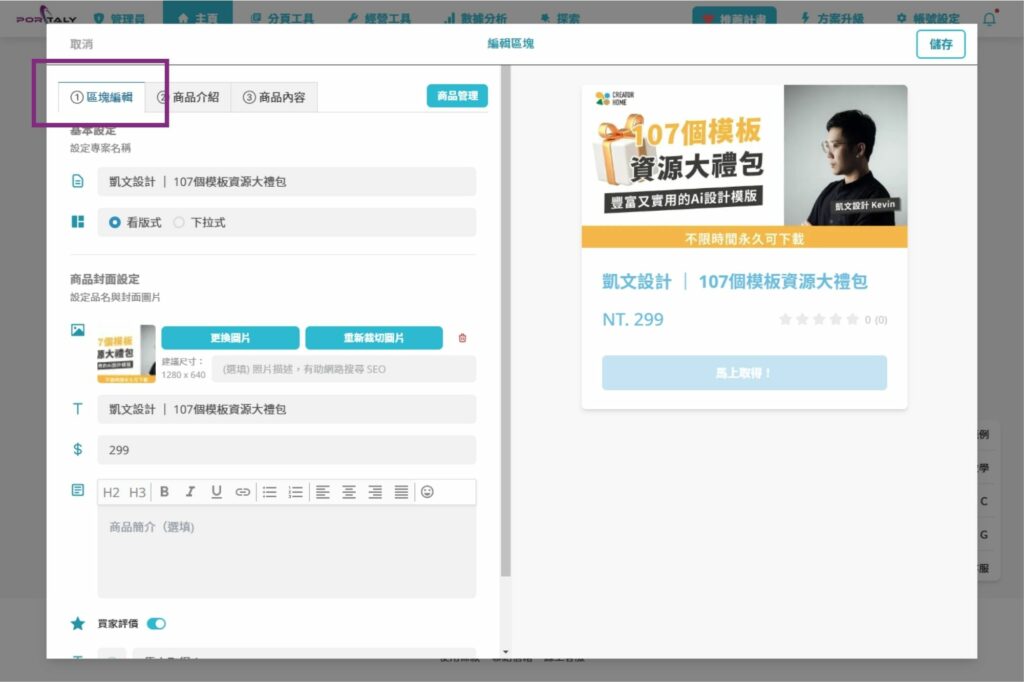Screen dimensions: 1024x682
Task: Focus the product title field beside T icon
Action: pos(287,409)
